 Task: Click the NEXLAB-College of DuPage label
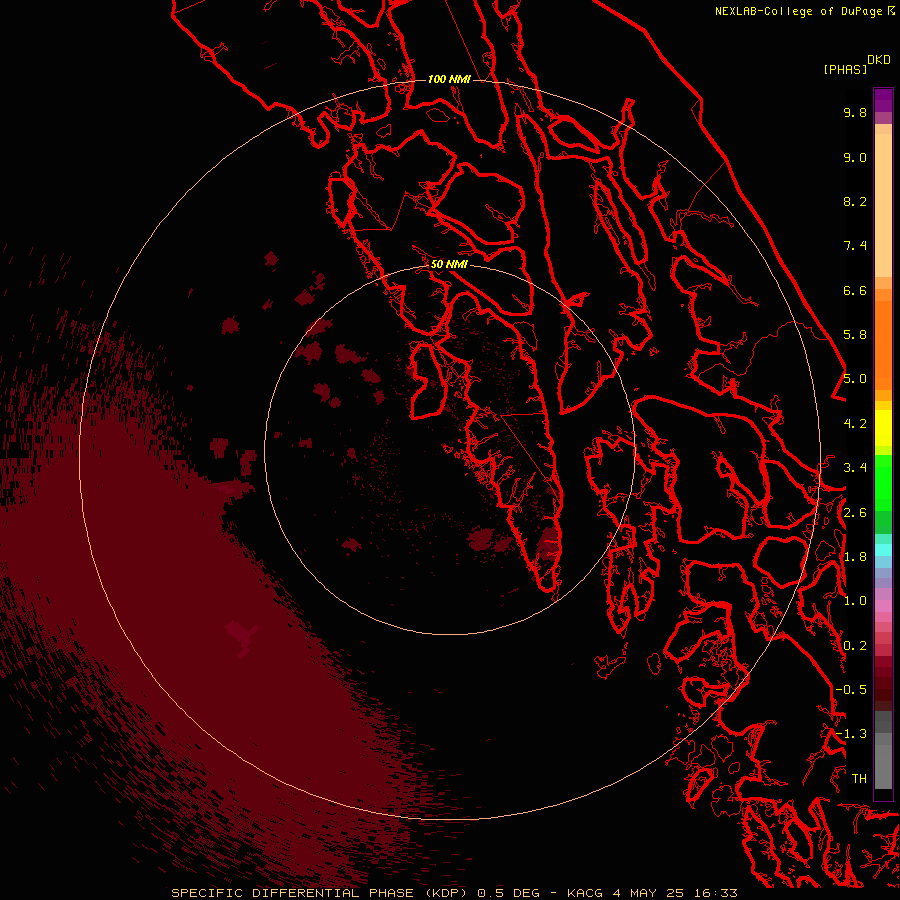[x=800, y=11]
